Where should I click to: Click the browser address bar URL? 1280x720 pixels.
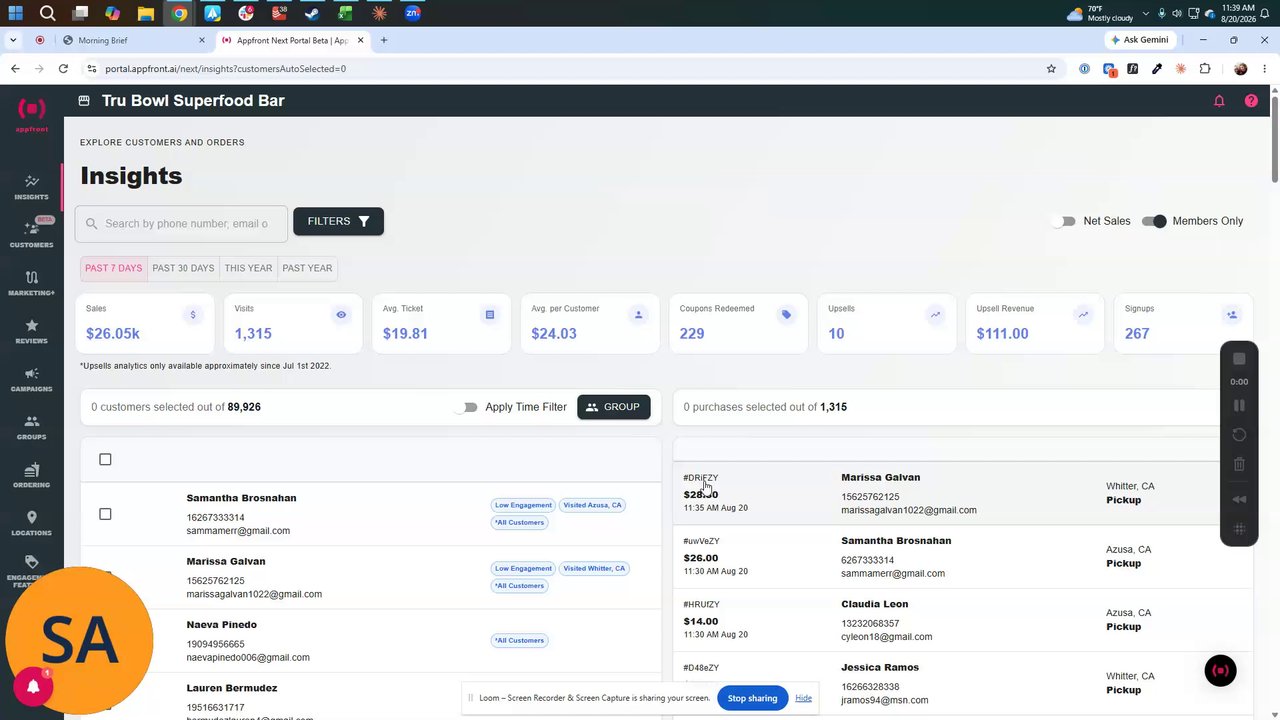click(226, 69)
